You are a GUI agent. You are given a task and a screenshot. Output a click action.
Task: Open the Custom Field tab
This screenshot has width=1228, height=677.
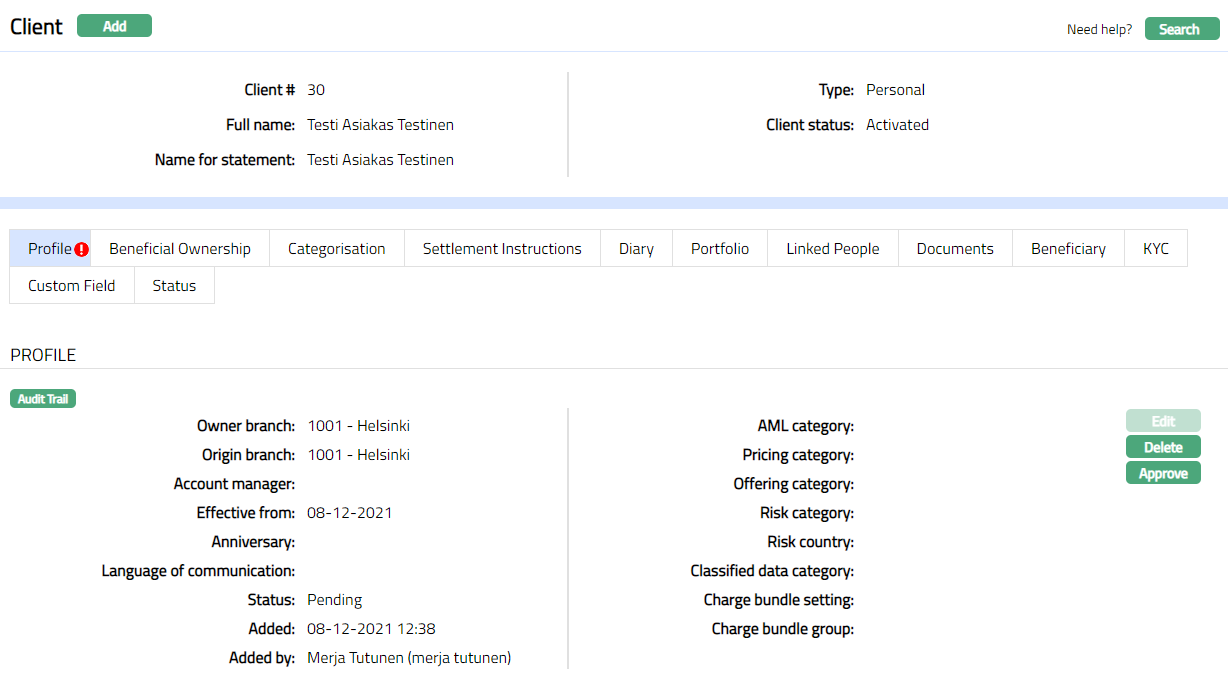[72, 286]
